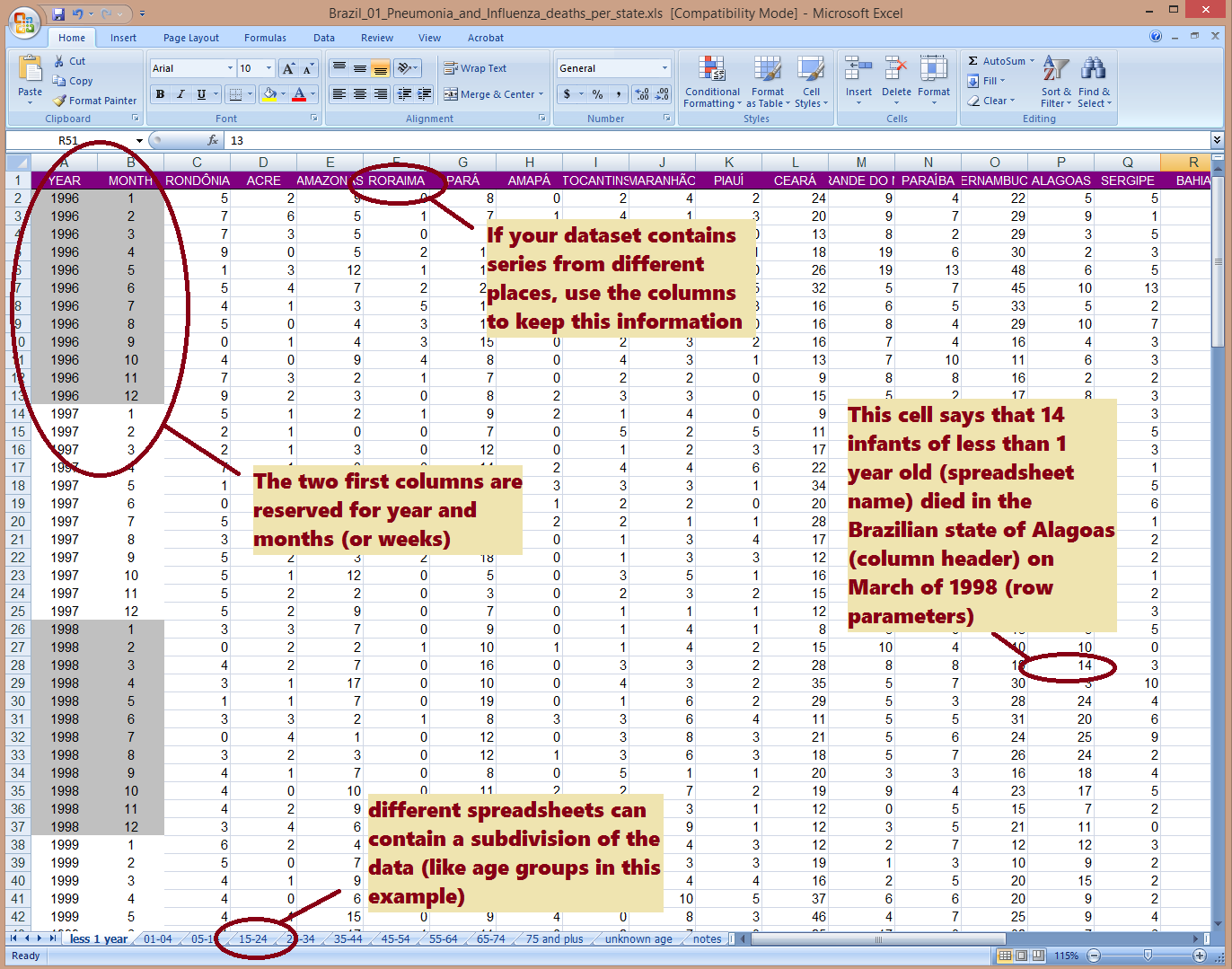Open Format as Table gallery
Image resolution: width=1232 pixels, height=969 pixels.
(768, 83)
